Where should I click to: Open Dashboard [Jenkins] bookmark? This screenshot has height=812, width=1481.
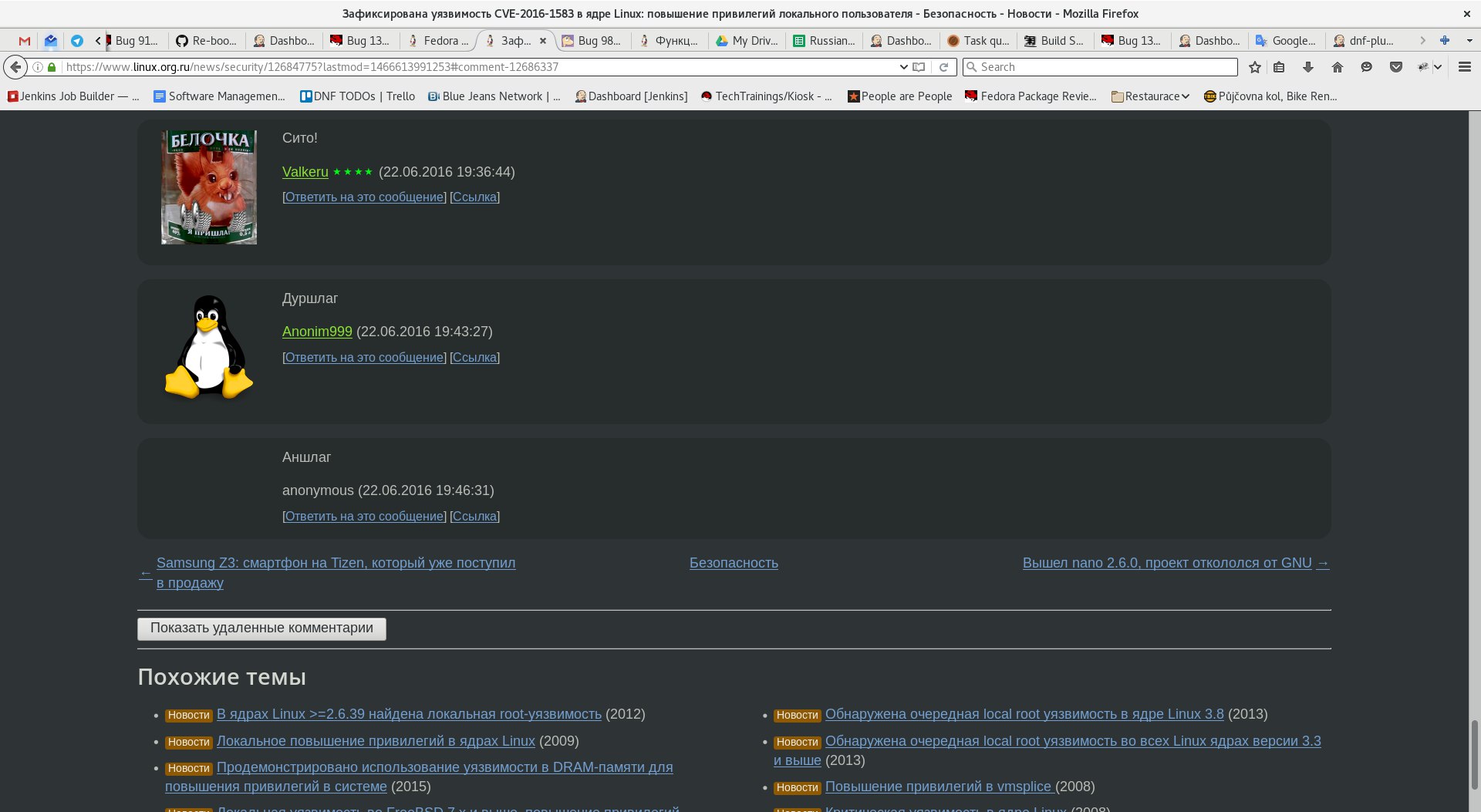631,96
